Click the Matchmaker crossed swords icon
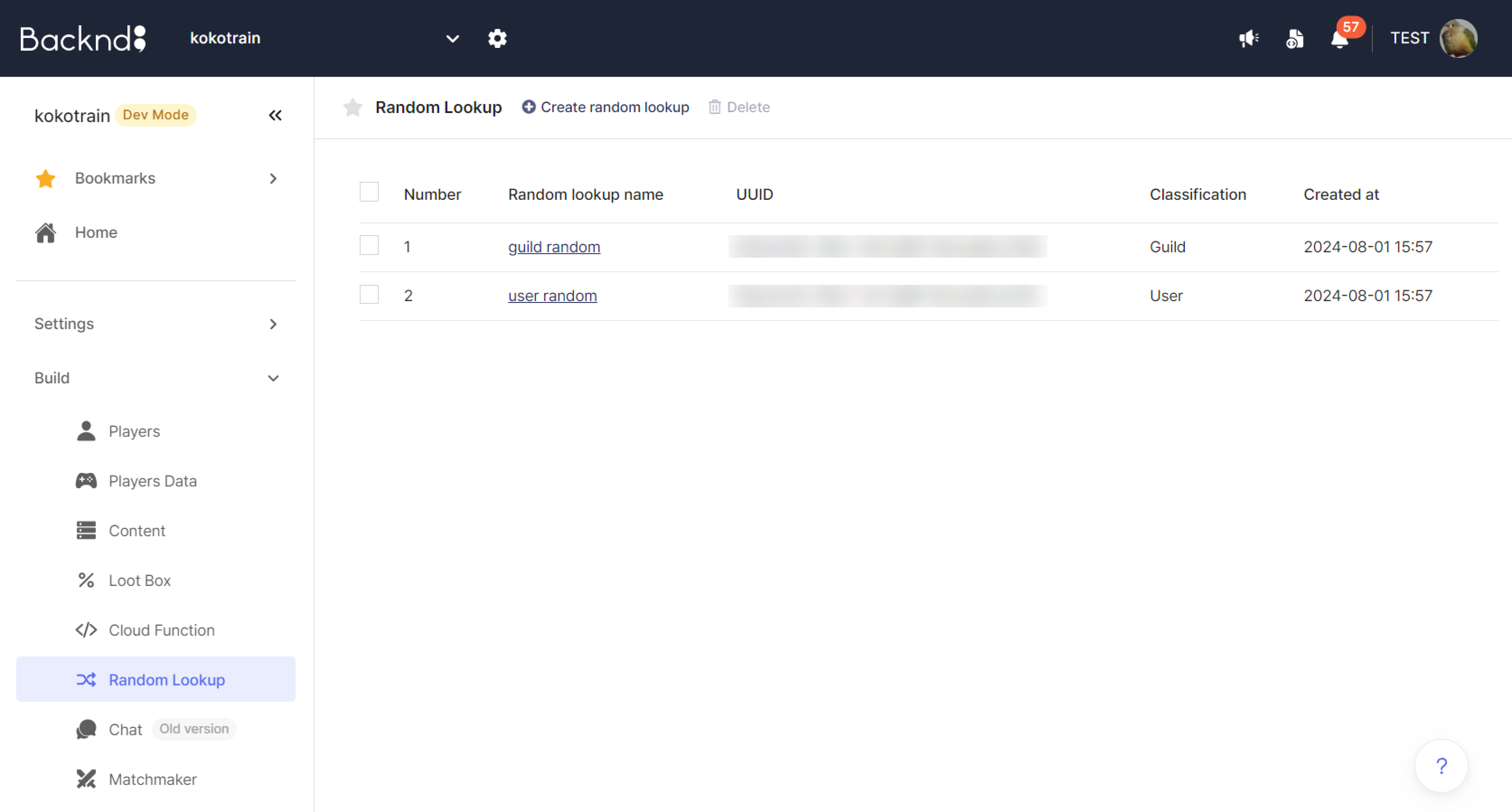Viewport: 1512px width, 812px height. pos(86,779)
